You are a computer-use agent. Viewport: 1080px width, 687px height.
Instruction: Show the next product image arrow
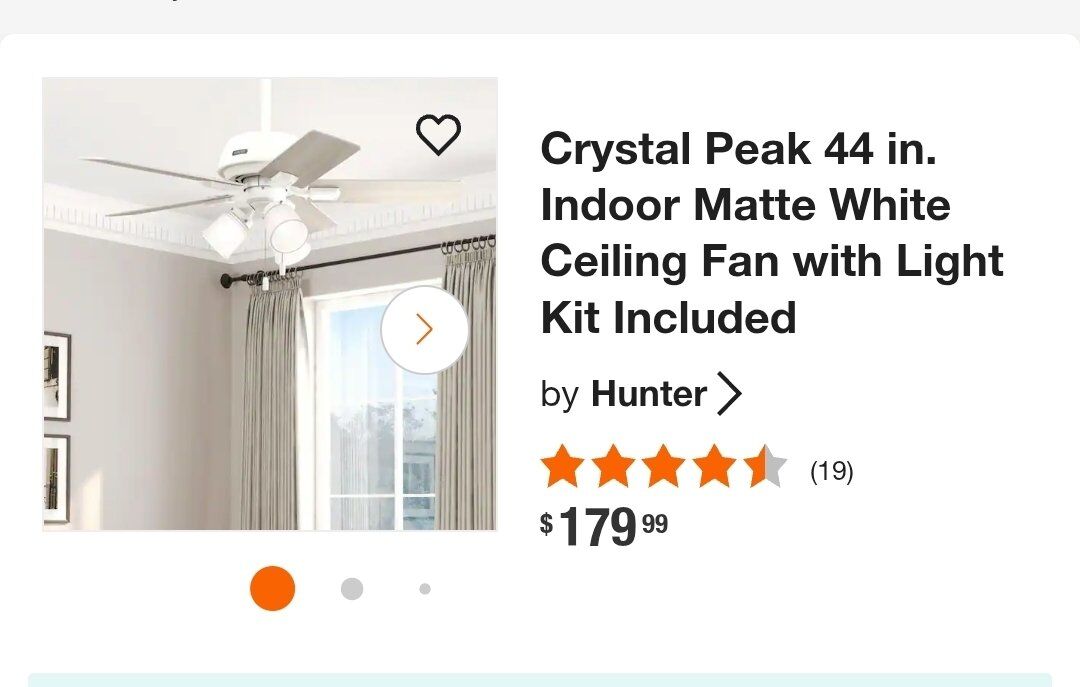point(424,329)
